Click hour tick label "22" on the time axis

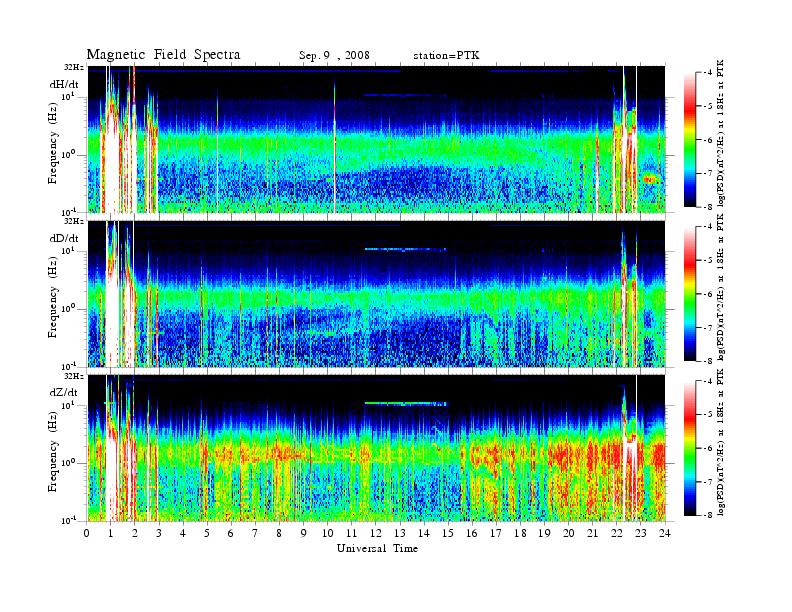(617, 533)
